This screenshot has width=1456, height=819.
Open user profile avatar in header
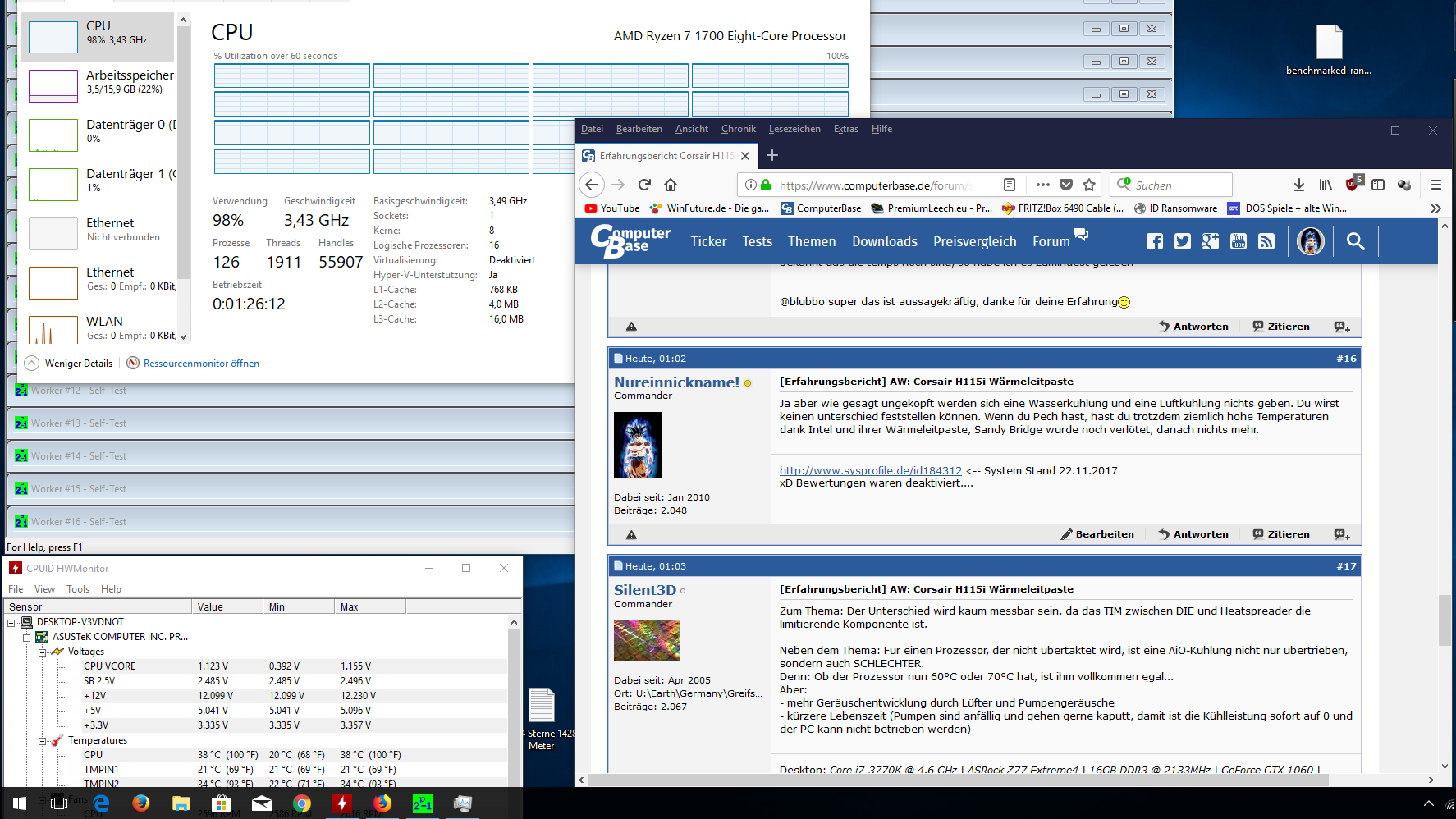click(1311, 241)
